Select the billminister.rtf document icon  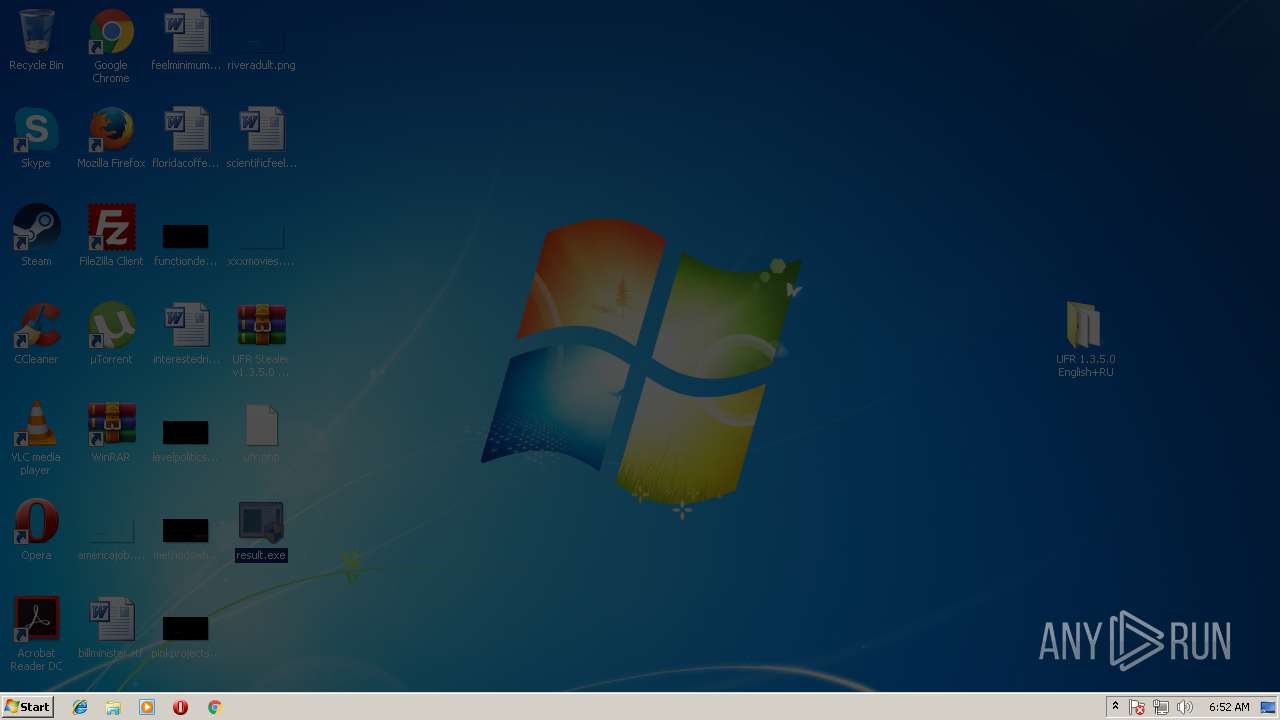coord(111,628)
